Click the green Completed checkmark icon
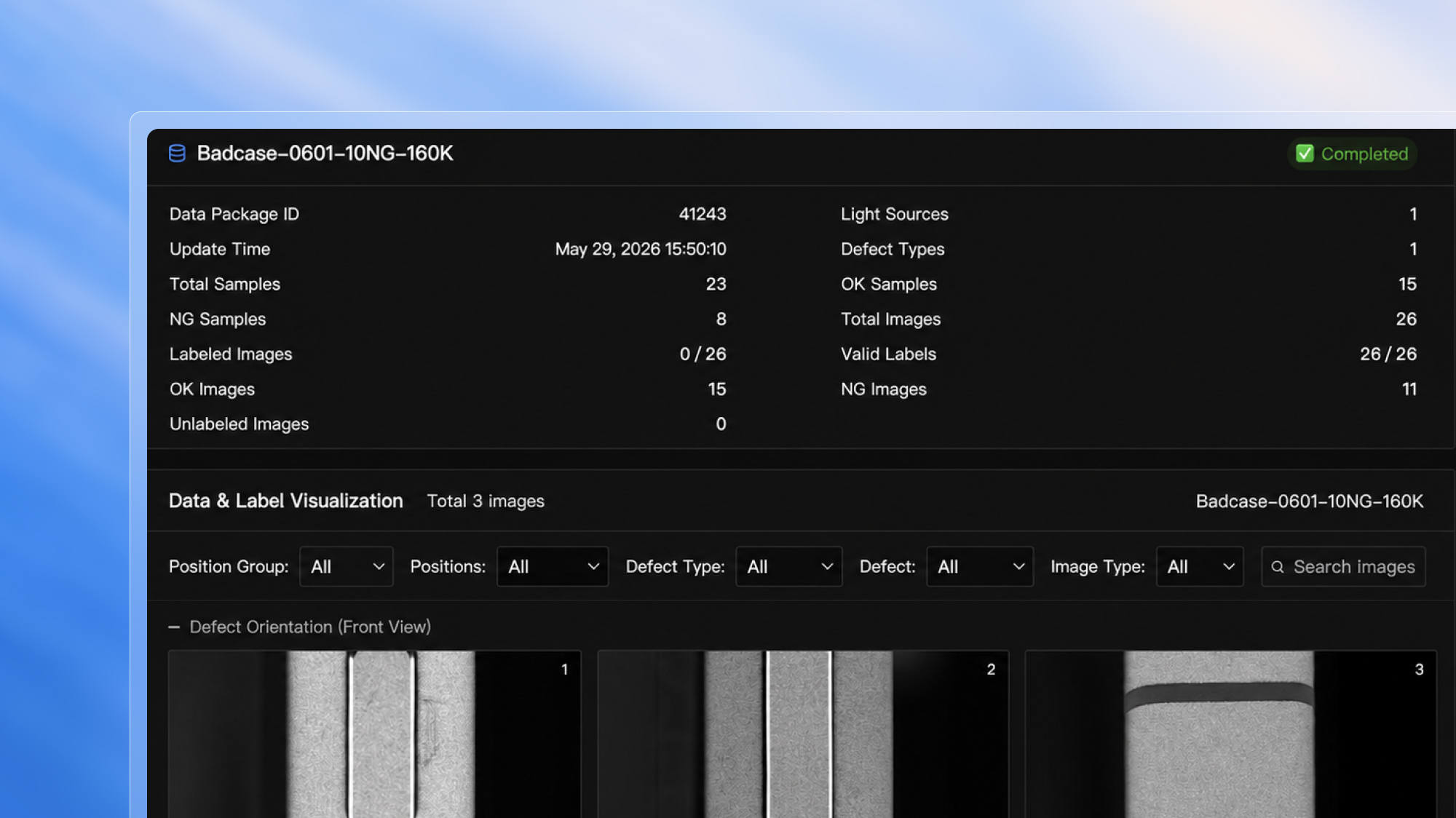Viewport: 1456px width, 818px height. (1305, 154)
